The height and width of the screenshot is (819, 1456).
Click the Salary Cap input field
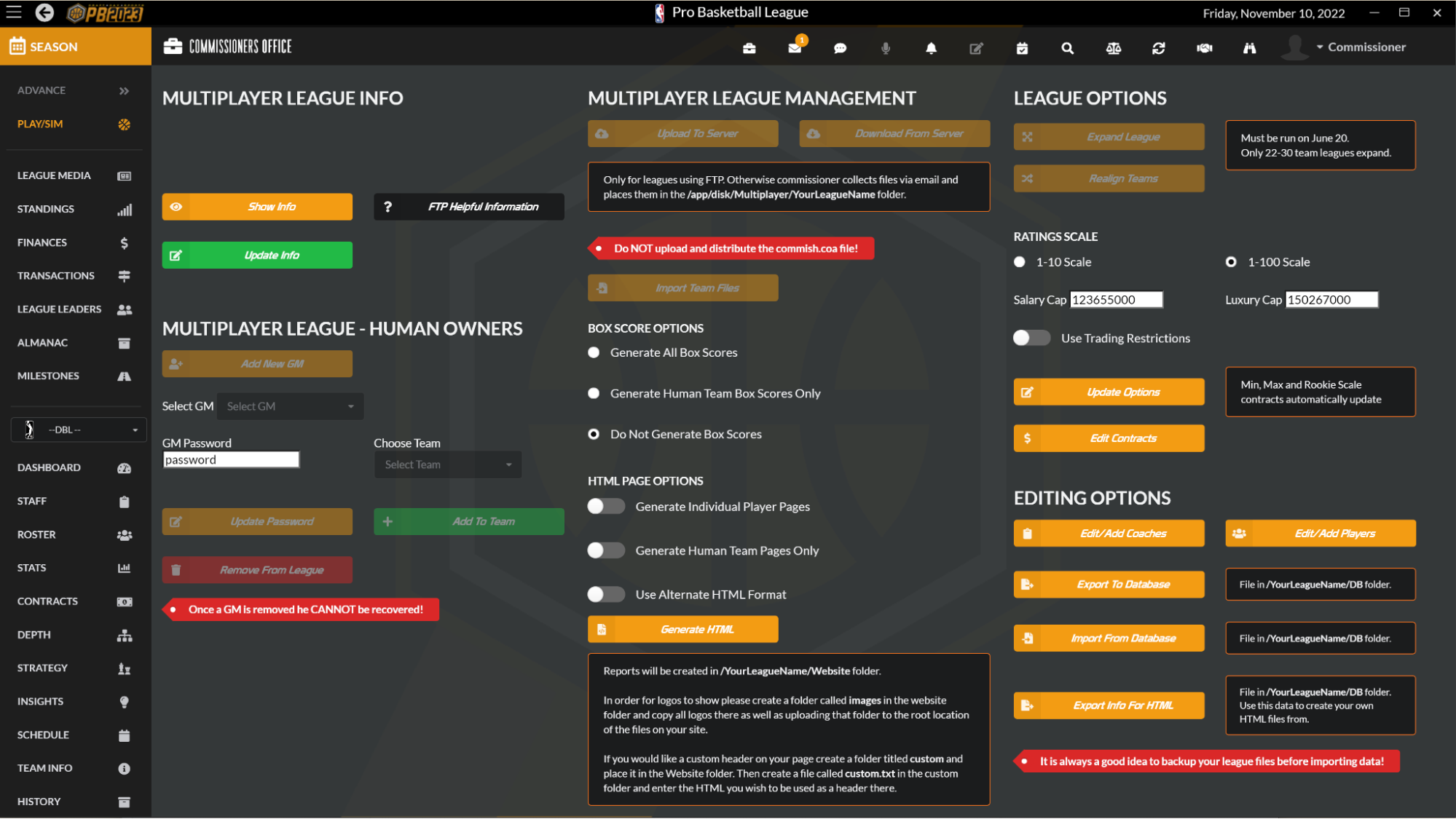tap(1117, 300)
